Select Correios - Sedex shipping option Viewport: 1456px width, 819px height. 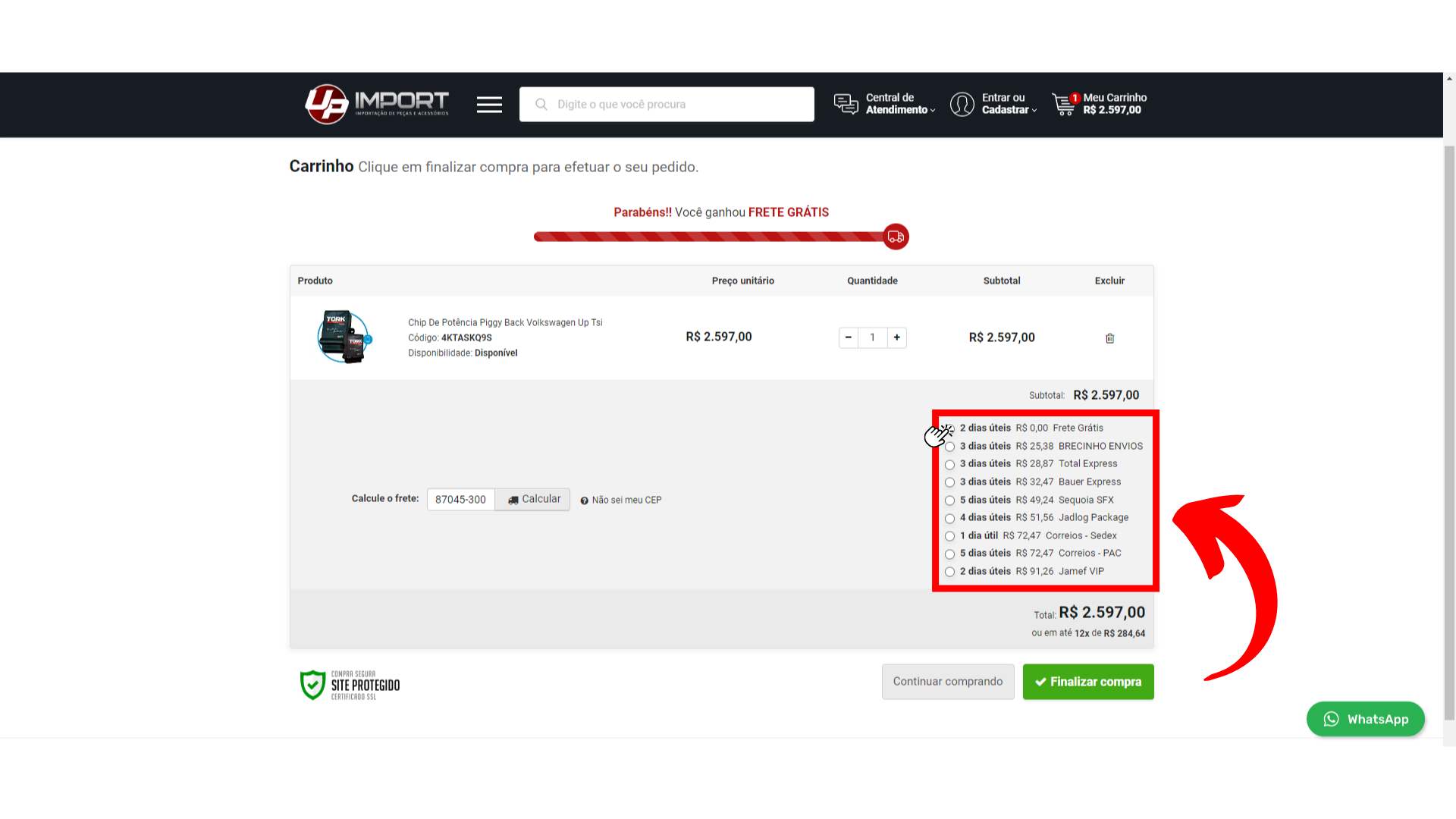point(949,536)
